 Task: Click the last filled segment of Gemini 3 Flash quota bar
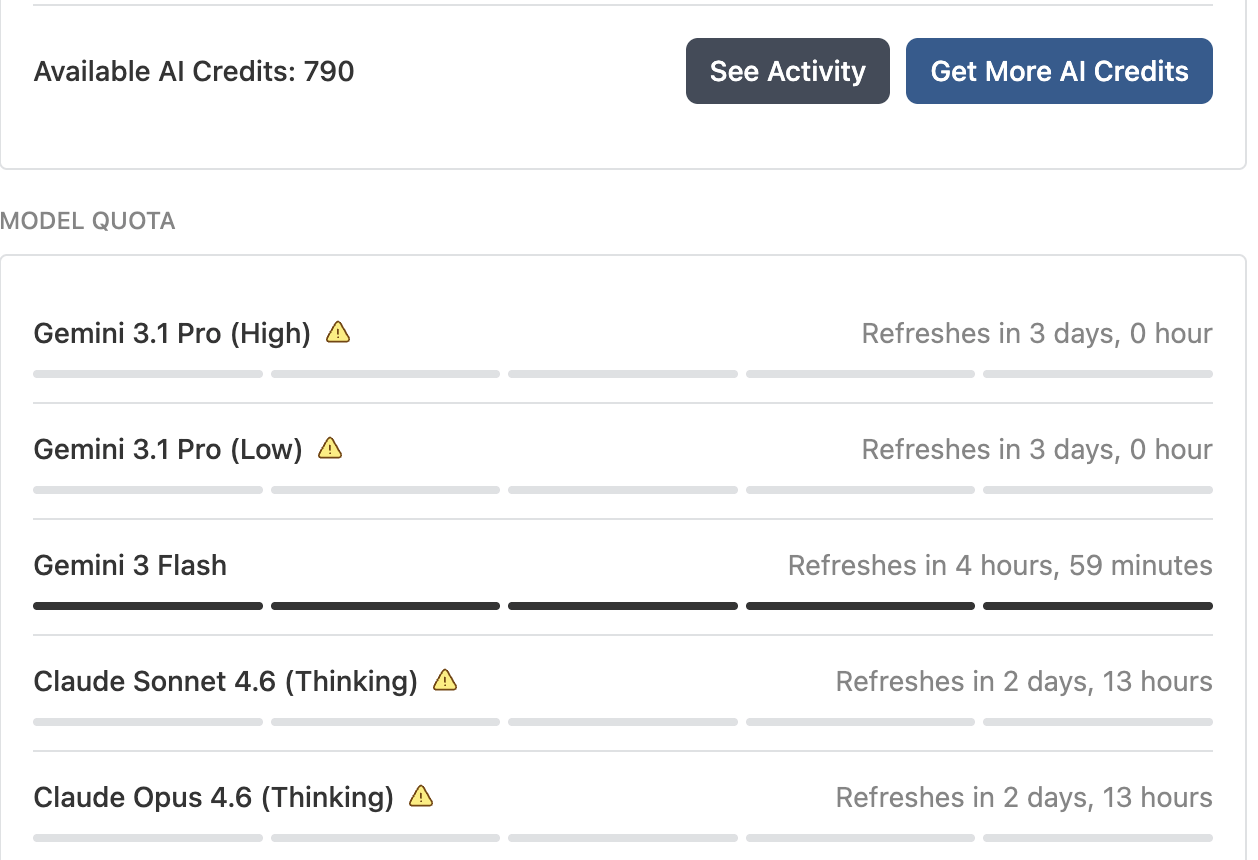tap(1098, 606)
